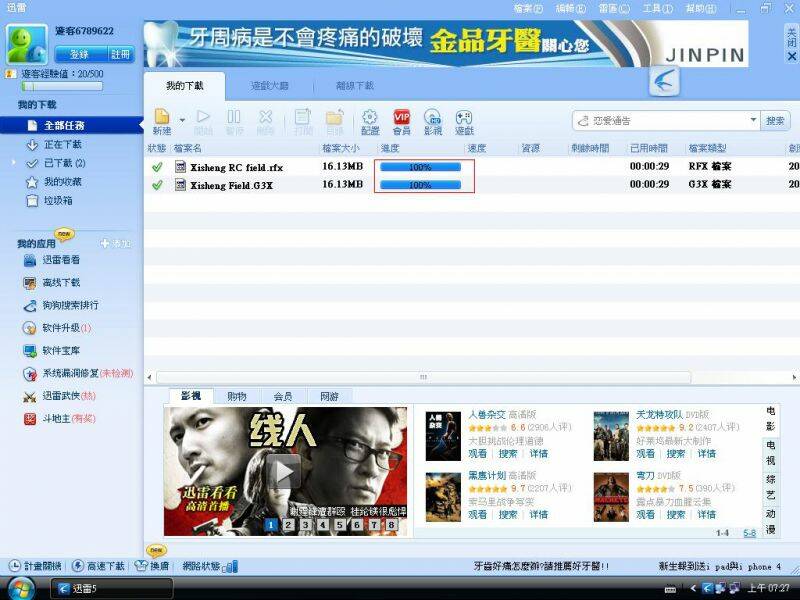Viewport: 800px width, 600px height.
Task: Click the Pause (暫停) toolbar icon
Action: point(234,117)
